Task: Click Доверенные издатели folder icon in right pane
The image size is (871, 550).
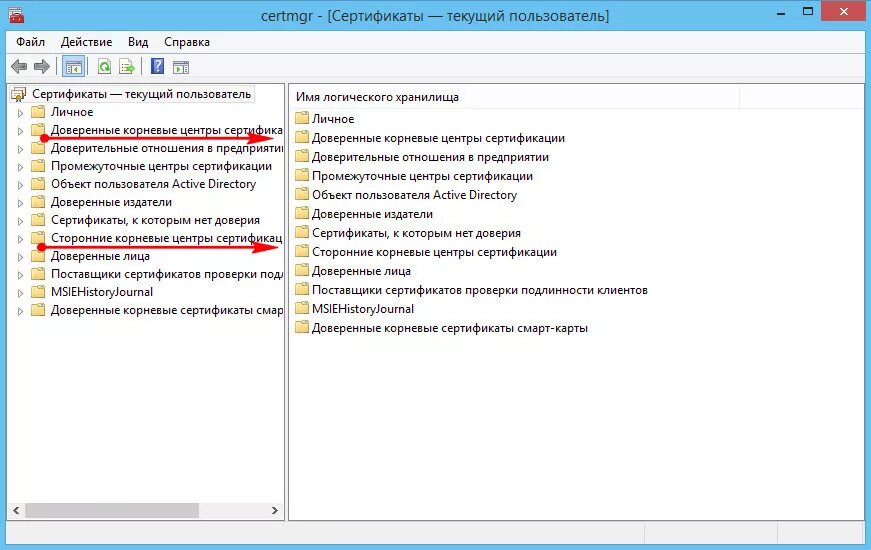Action: (x=302, y=213)
